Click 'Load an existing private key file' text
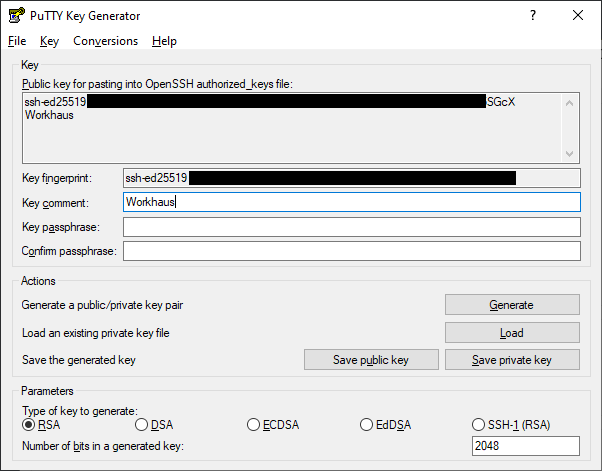The image size is (602, 471). point(96,333)
